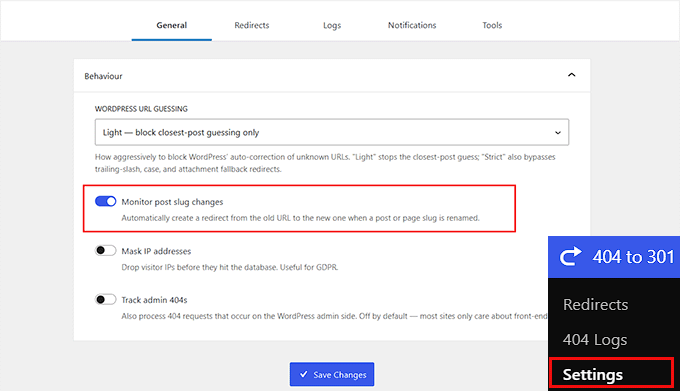The height and width of the screenshot is (391, 680).
Task: Open the WordPress URL Guessing dropdown
Action: [332, 132]
